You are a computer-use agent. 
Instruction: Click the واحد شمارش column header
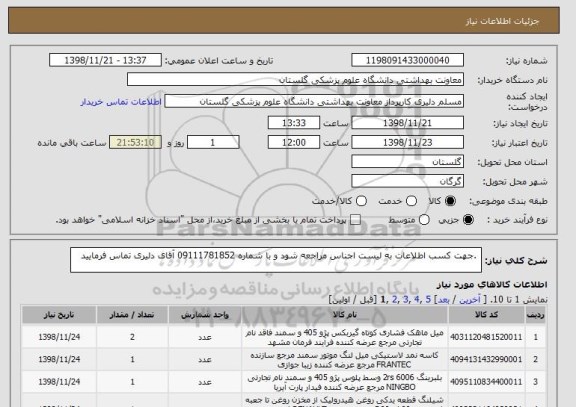[x=205, y=315]
